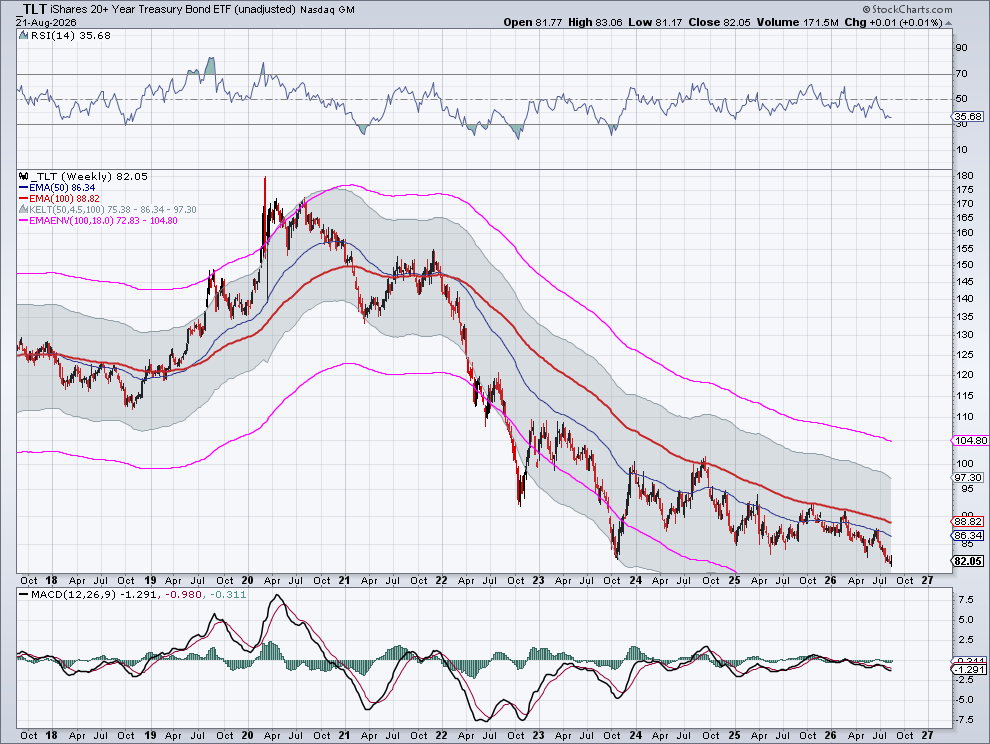This screenshot has width=990, height=744.
Task: Click the 70 label on the RSI axis
Action: [x=962, y=74]
